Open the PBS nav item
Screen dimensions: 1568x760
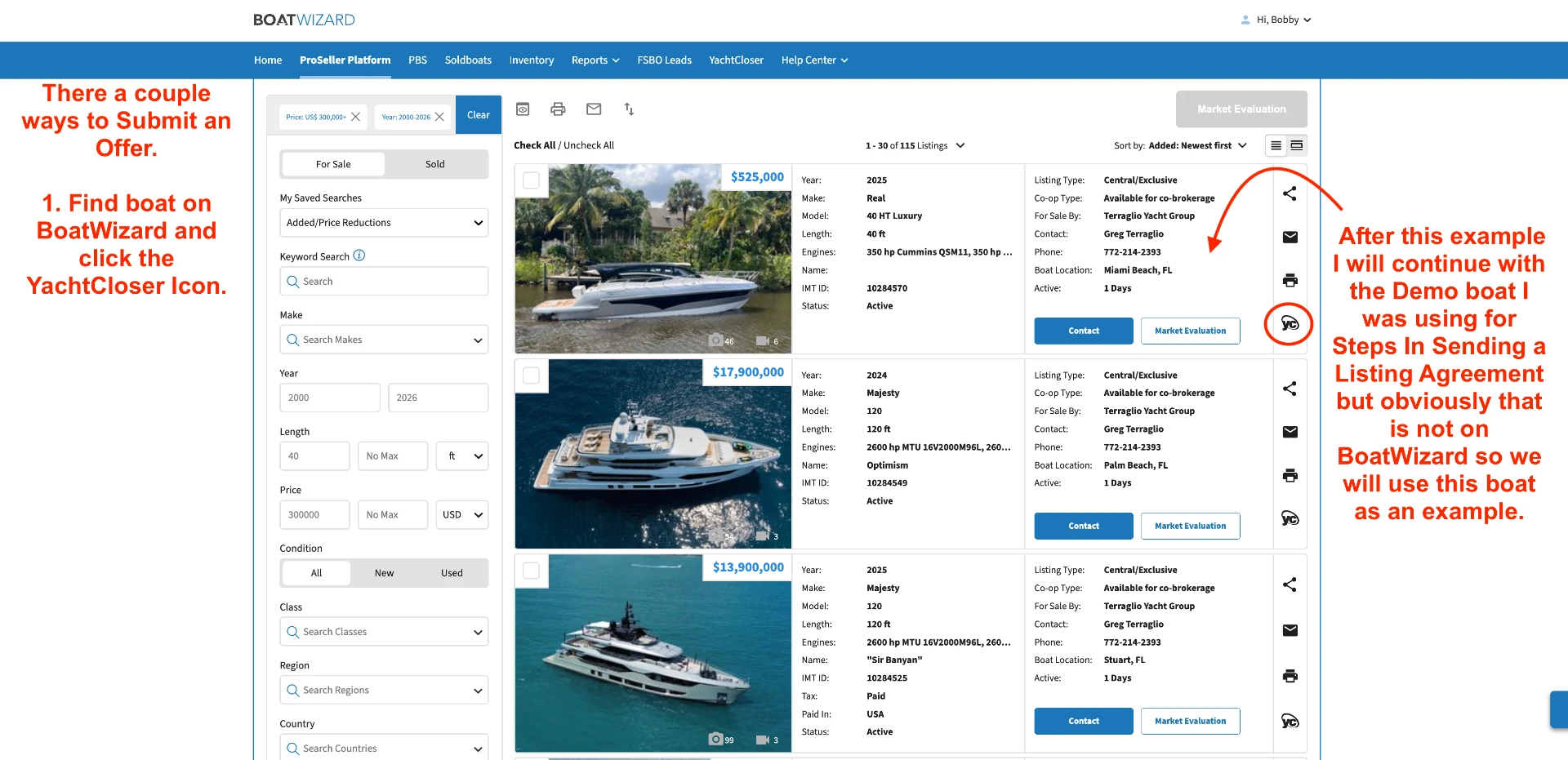point(418,60)
